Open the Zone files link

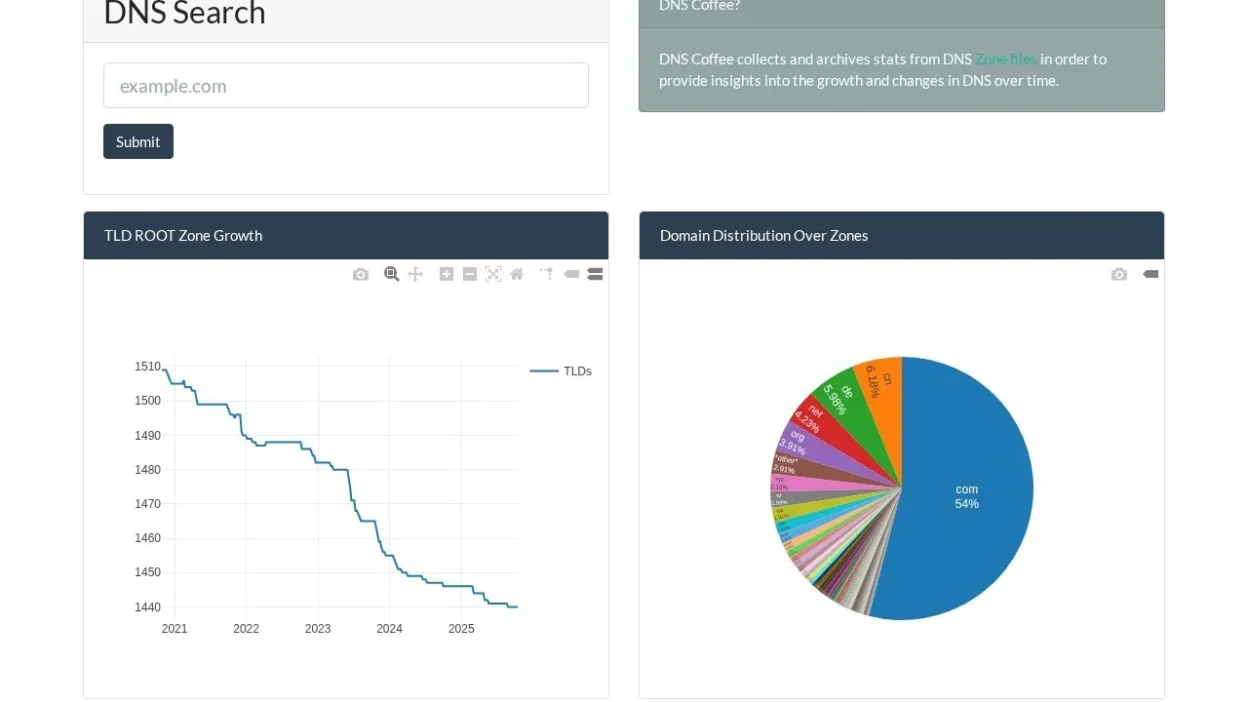pos(1006,59)
